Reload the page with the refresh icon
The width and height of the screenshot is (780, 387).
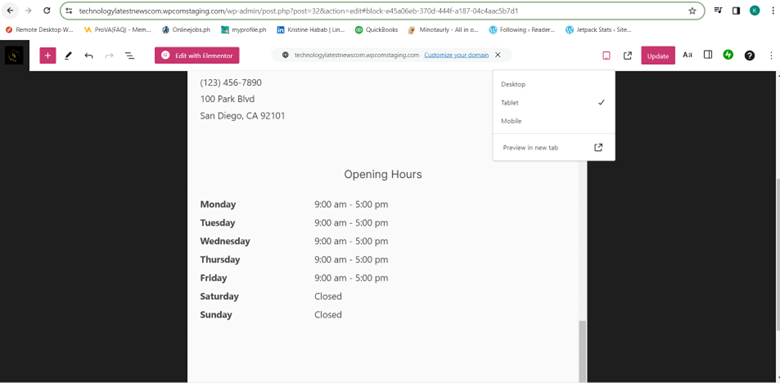47,10
